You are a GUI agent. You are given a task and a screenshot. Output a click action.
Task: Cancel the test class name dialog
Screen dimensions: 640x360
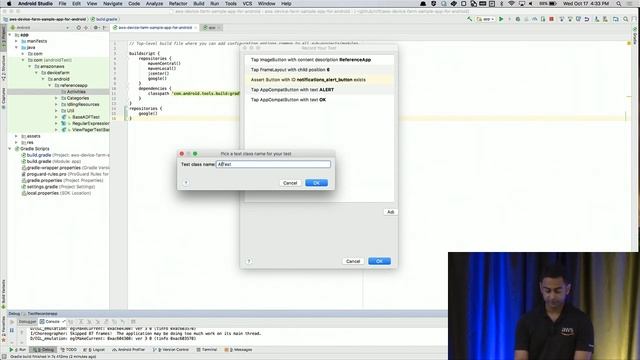click(x=290, y=183)
